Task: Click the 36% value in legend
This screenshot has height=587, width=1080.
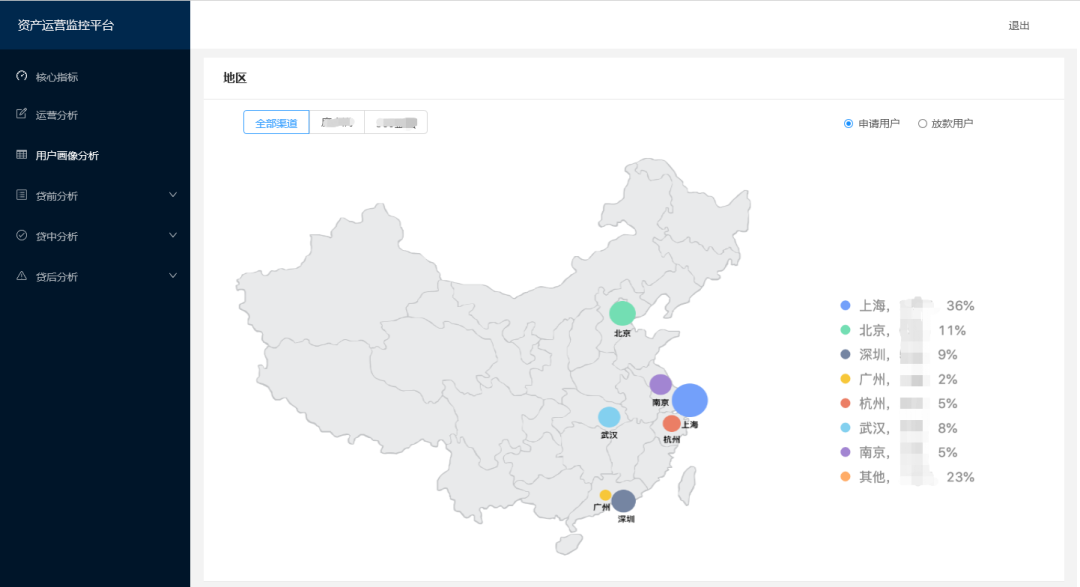Action: pyautogui.click(x=960, y=306)
